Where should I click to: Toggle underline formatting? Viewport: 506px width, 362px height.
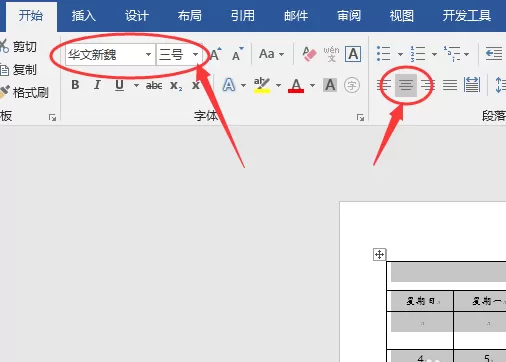[119, 85]
